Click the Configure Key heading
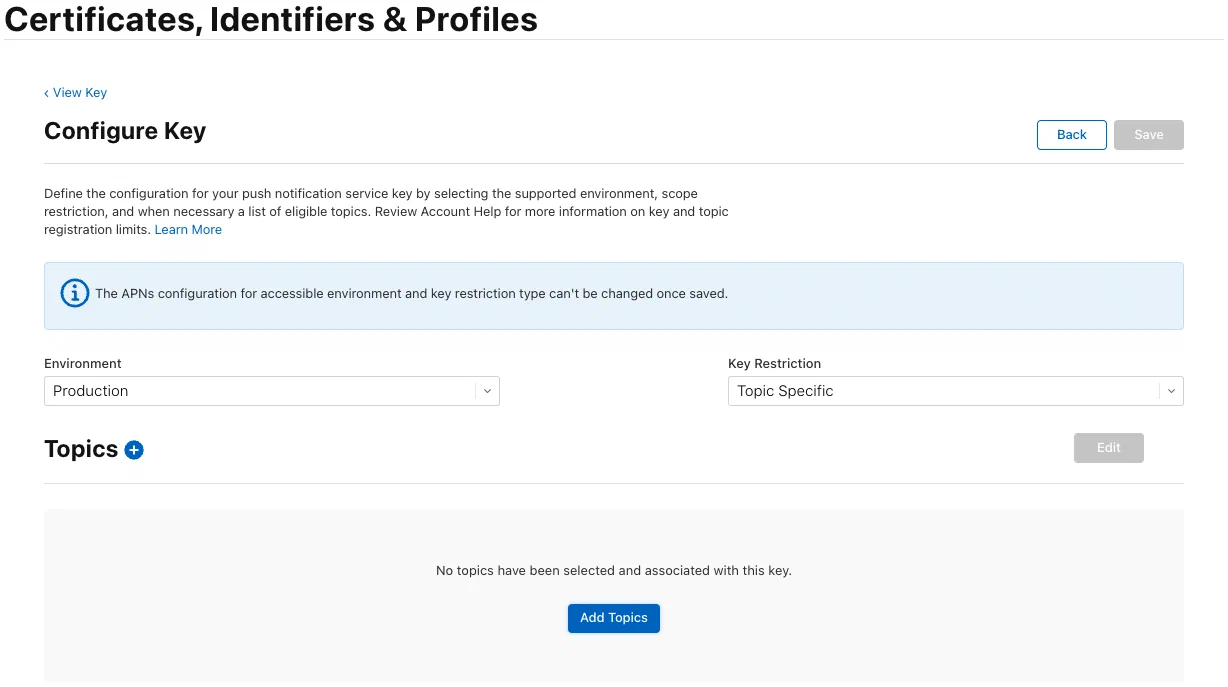The height and width of the screenshot is (687, 1228). coord(125,131)
